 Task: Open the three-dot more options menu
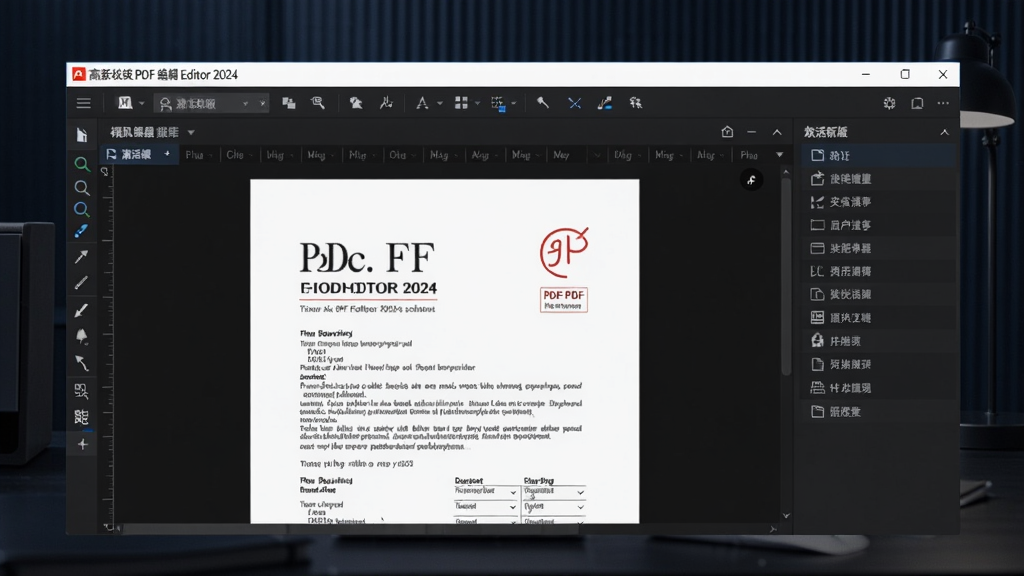click(943, 103)
